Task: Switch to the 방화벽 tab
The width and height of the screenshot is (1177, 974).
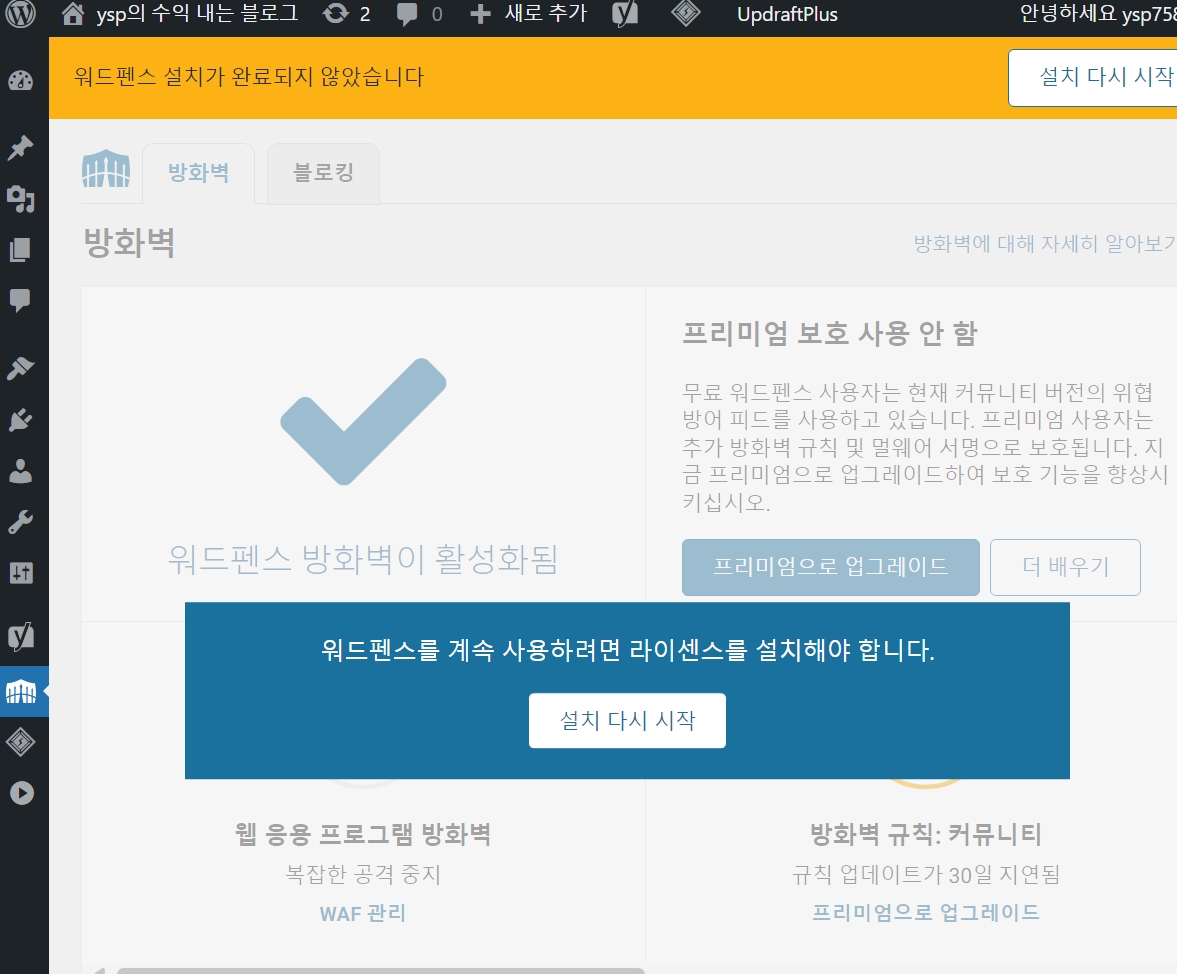Action: [198, 173]
